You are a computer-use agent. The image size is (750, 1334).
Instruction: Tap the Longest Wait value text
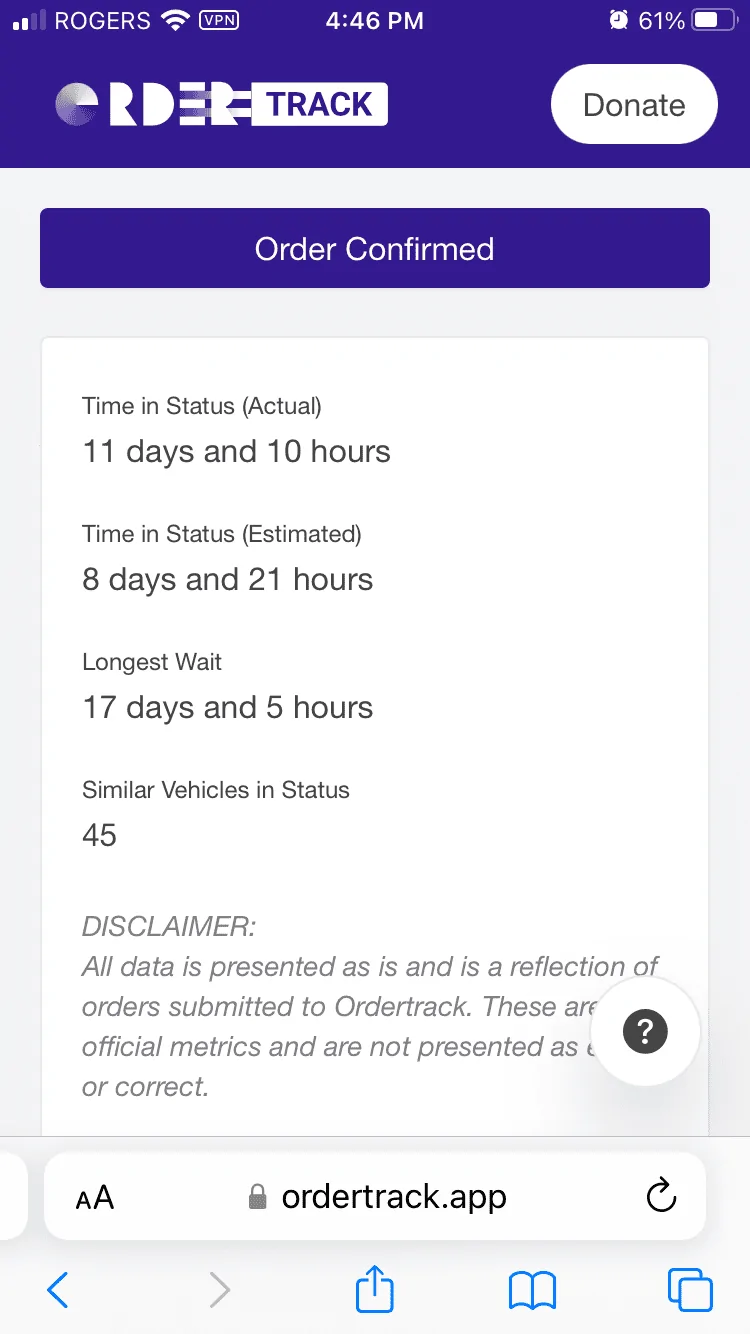pos(227,707)
